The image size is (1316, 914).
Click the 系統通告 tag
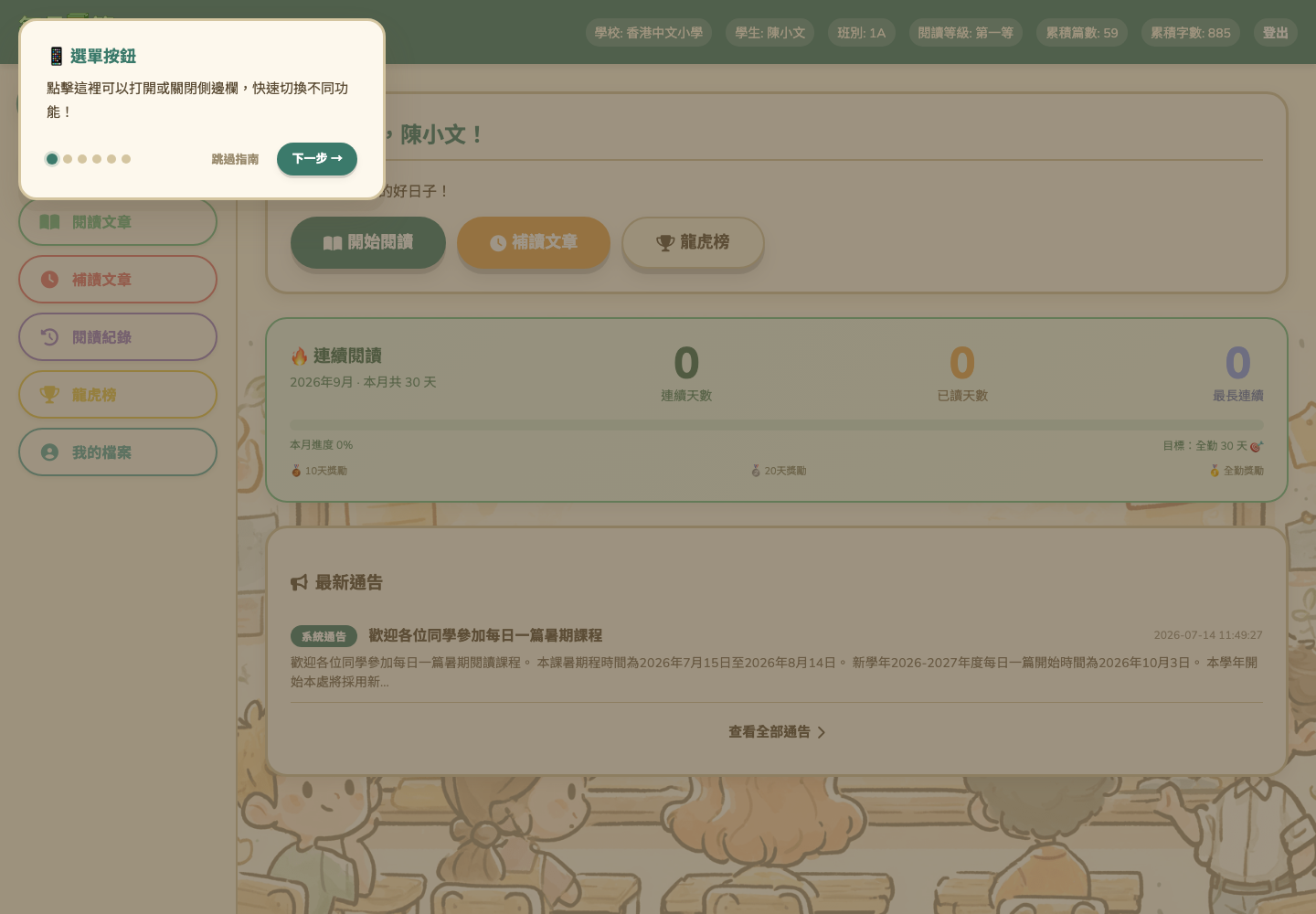point(324,636)
